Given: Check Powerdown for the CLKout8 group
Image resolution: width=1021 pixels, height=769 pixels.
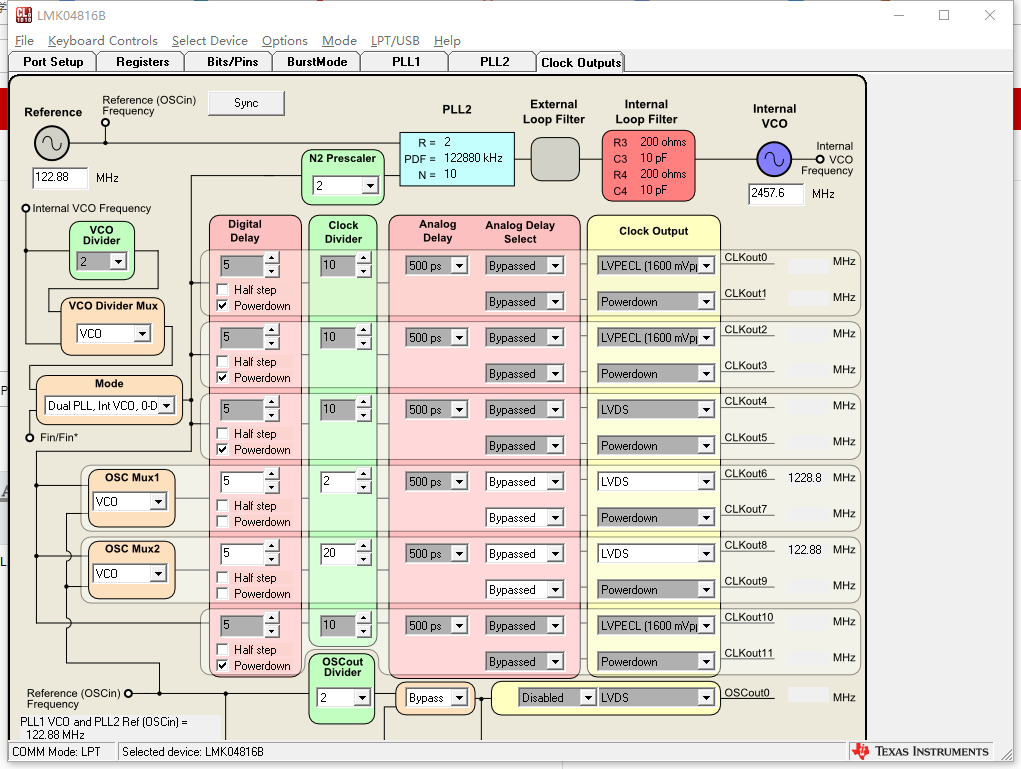Looking at the screenshot, I should tap(222, 594).
